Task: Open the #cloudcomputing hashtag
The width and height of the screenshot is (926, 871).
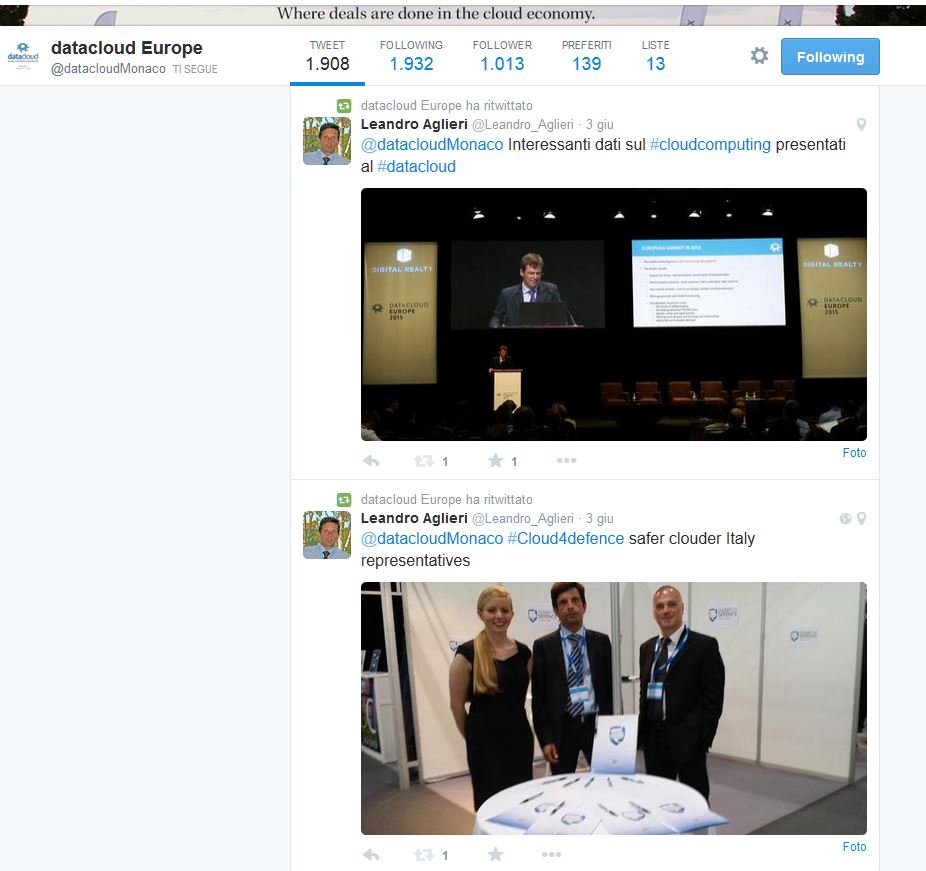Action: (x=710, y=145)
